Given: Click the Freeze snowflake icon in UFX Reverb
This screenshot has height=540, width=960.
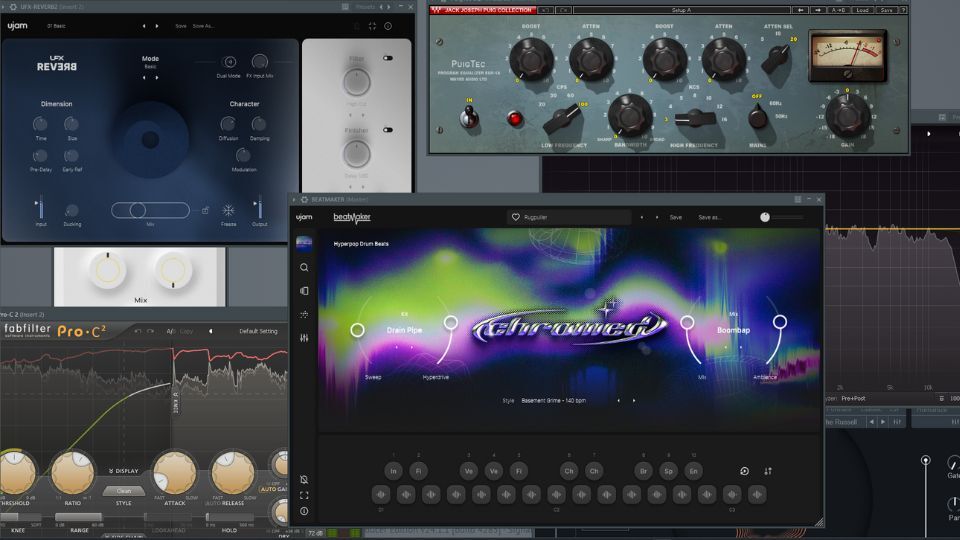Looking at the screenshot, I should pos(229,210).
